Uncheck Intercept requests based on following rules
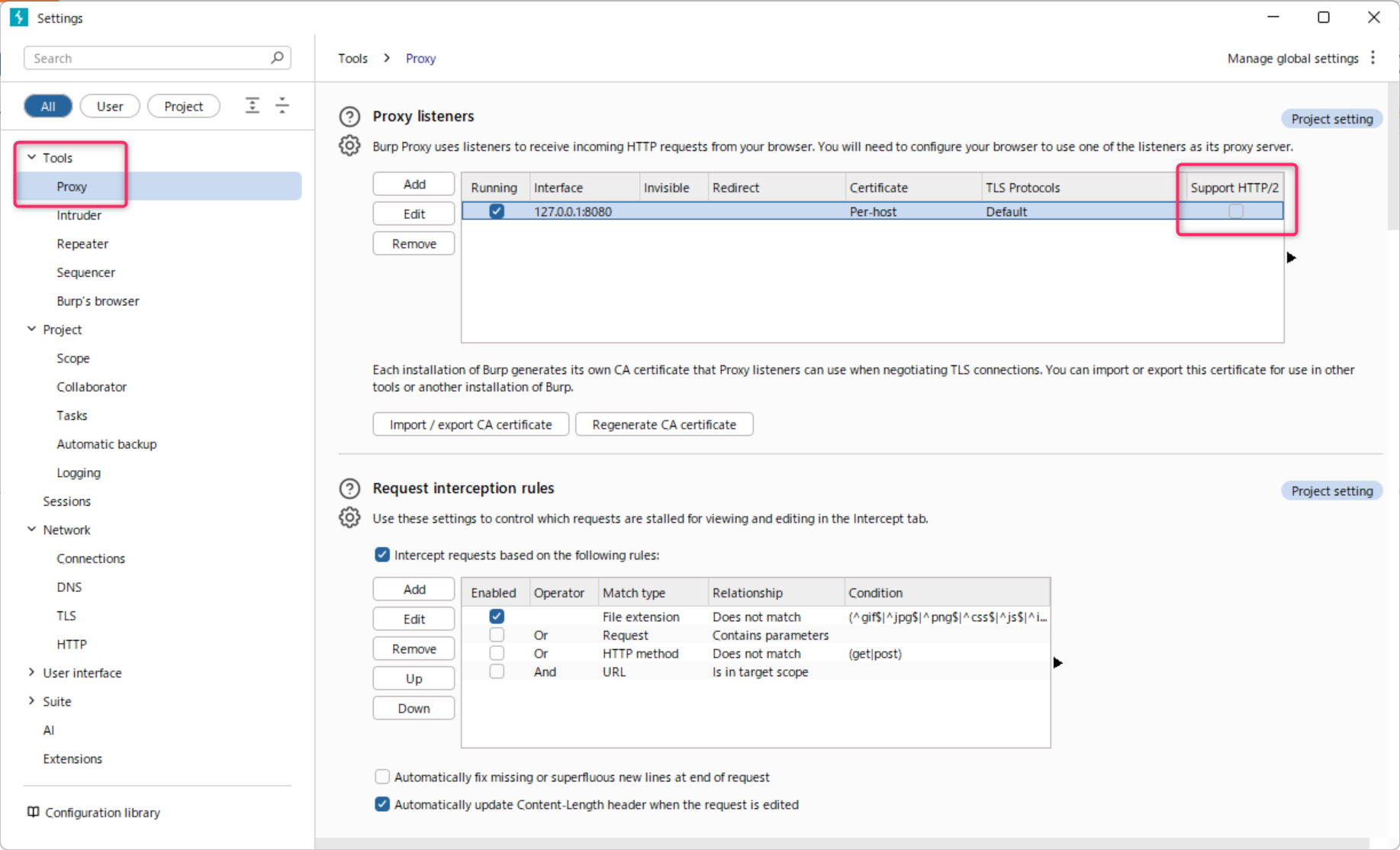 [x=382, y=555]
